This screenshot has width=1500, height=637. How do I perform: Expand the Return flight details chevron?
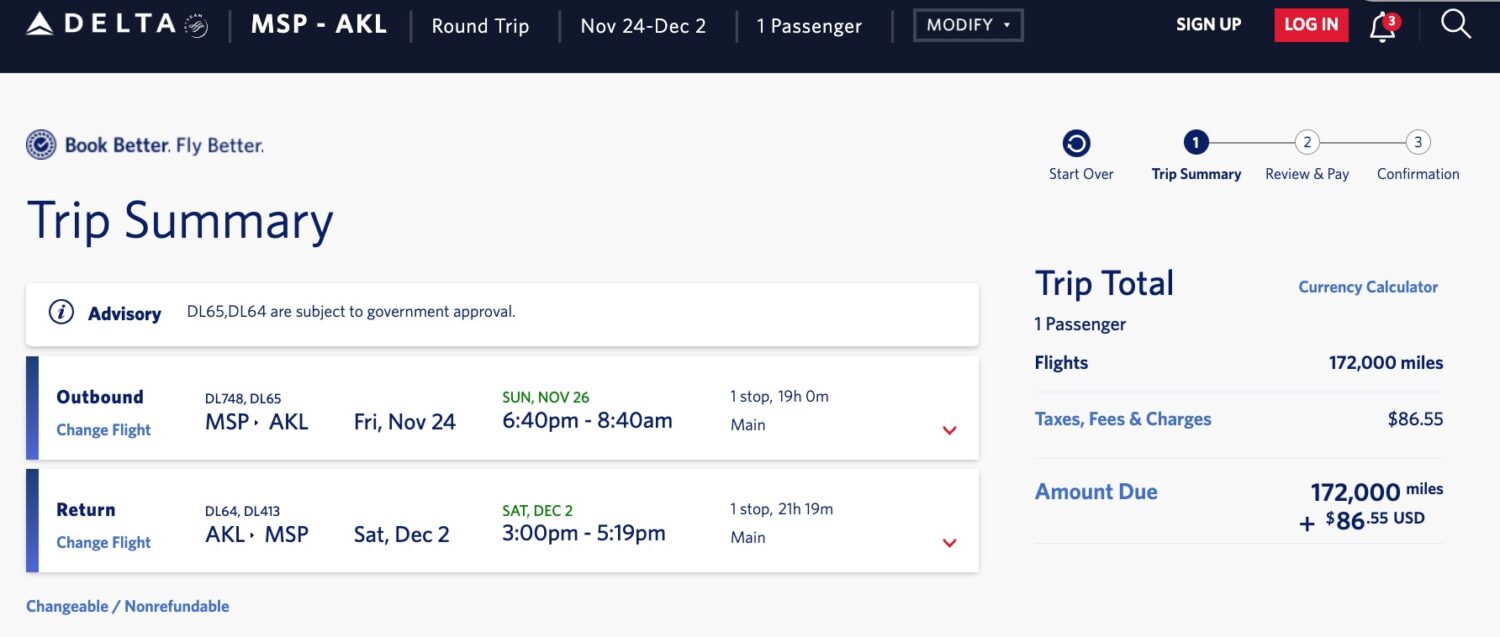point(949,543)
